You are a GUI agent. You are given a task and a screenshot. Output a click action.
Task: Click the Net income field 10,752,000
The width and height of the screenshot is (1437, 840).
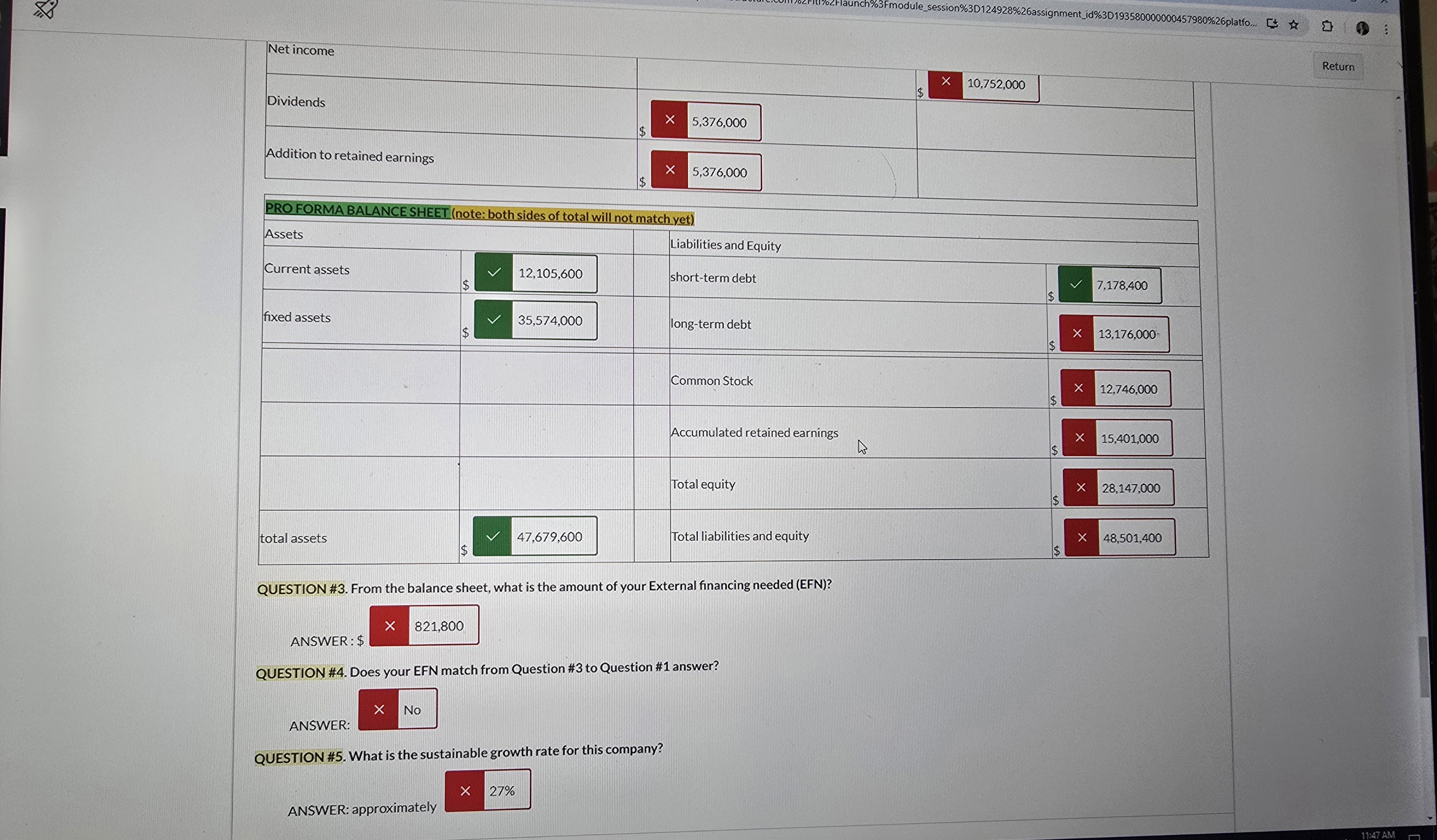pos(995,84)
